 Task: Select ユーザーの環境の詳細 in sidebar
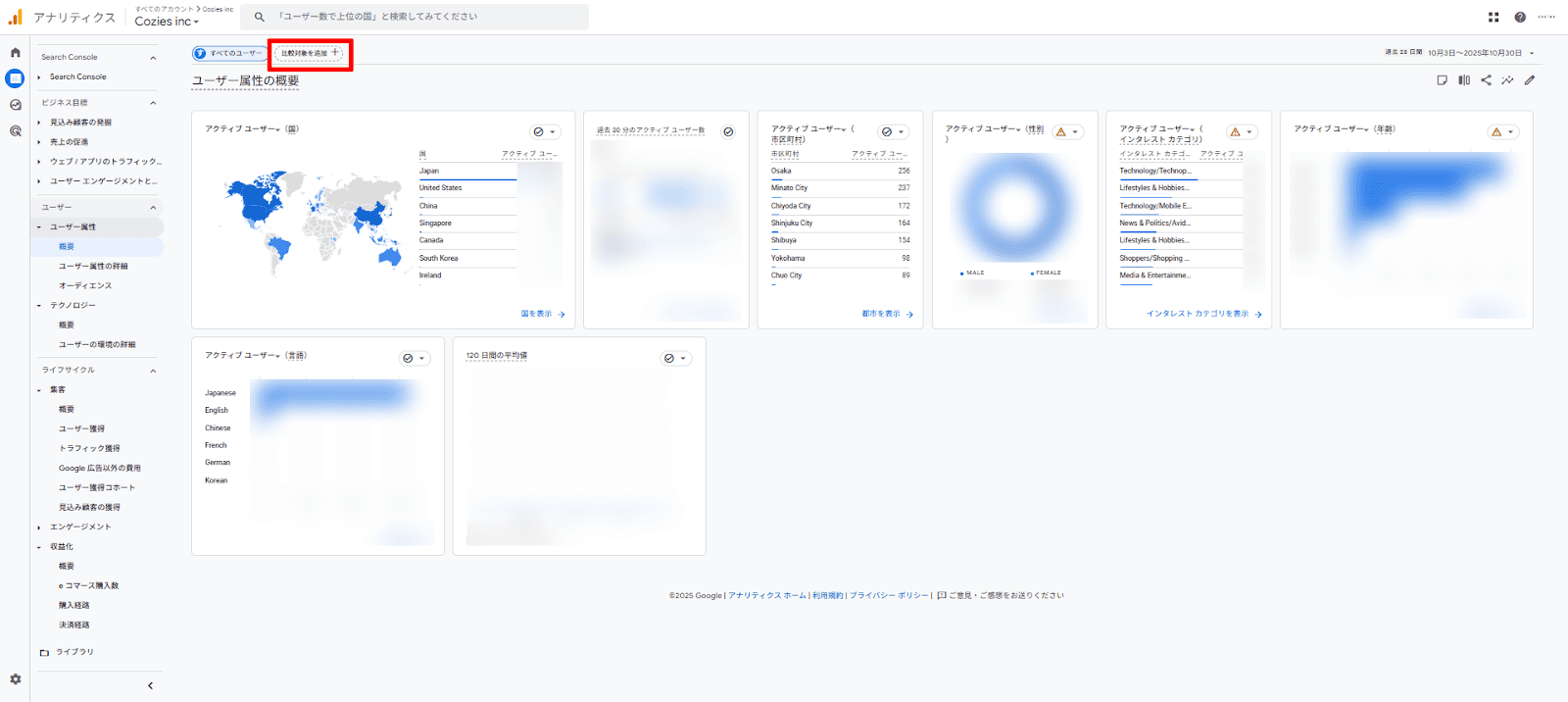pyautogui.click(x=97, y=345)
